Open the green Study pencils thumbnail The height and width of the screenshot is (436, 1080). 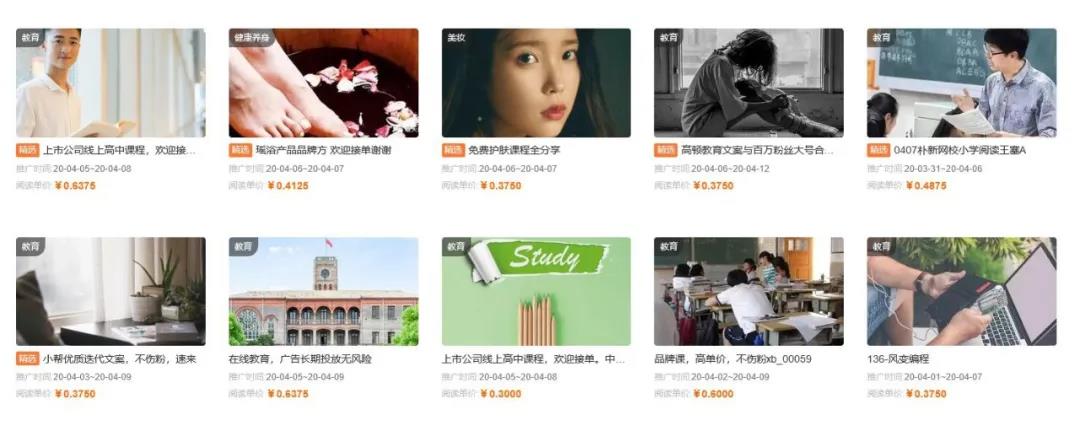(536, 291)
